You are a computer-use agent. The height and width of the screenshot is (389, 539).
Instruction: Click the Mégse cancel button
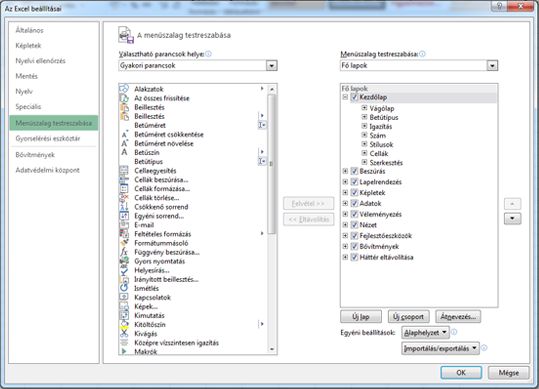[508, 373]
